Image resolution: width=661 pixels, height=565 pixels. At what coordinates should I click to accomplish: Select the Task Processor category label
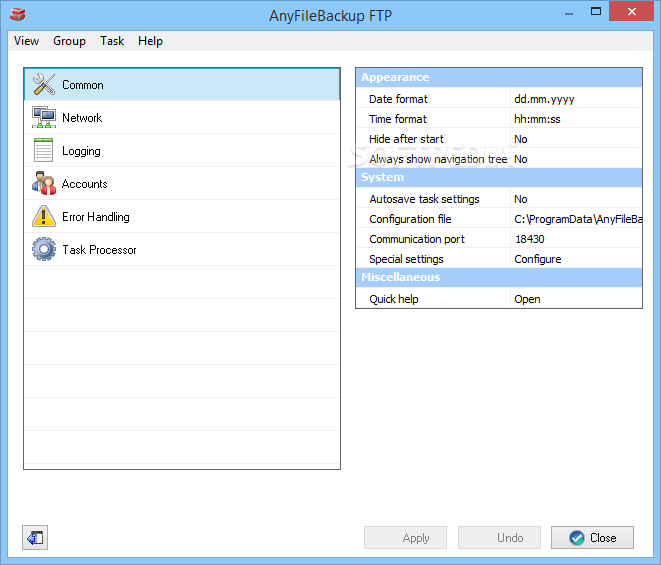coord(99,250)
